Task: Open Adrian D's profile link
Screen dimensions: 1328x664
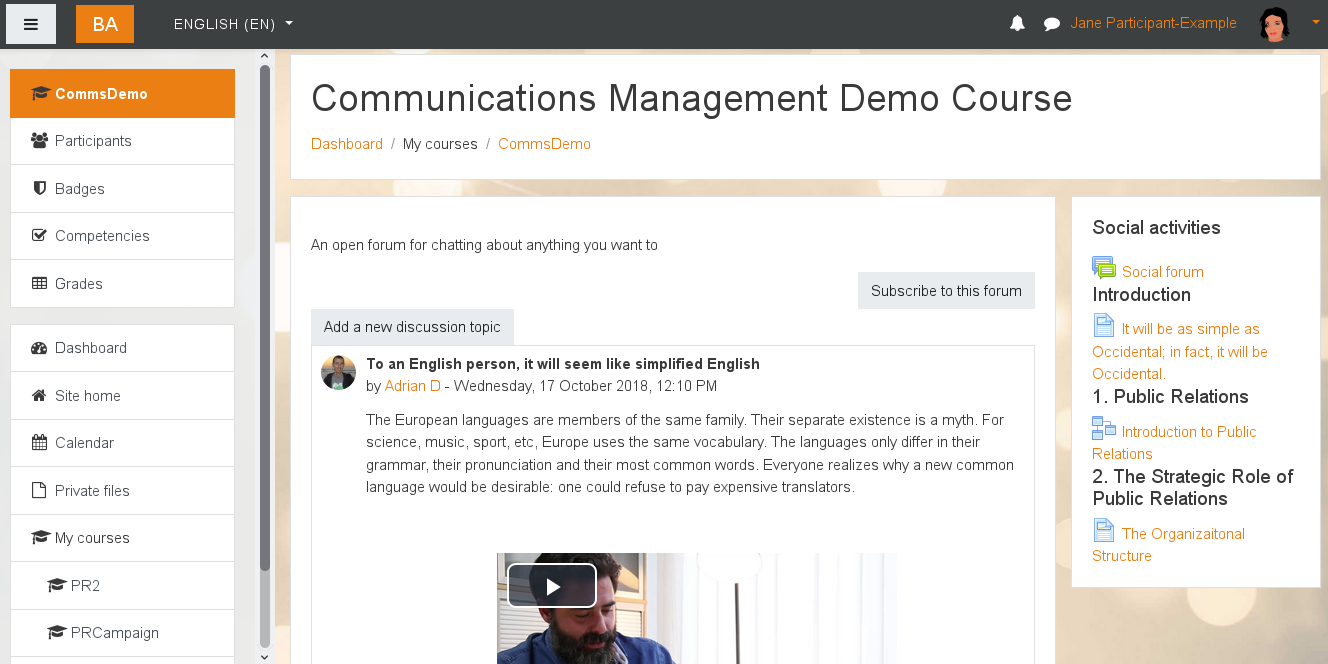Action: [412, 385]
